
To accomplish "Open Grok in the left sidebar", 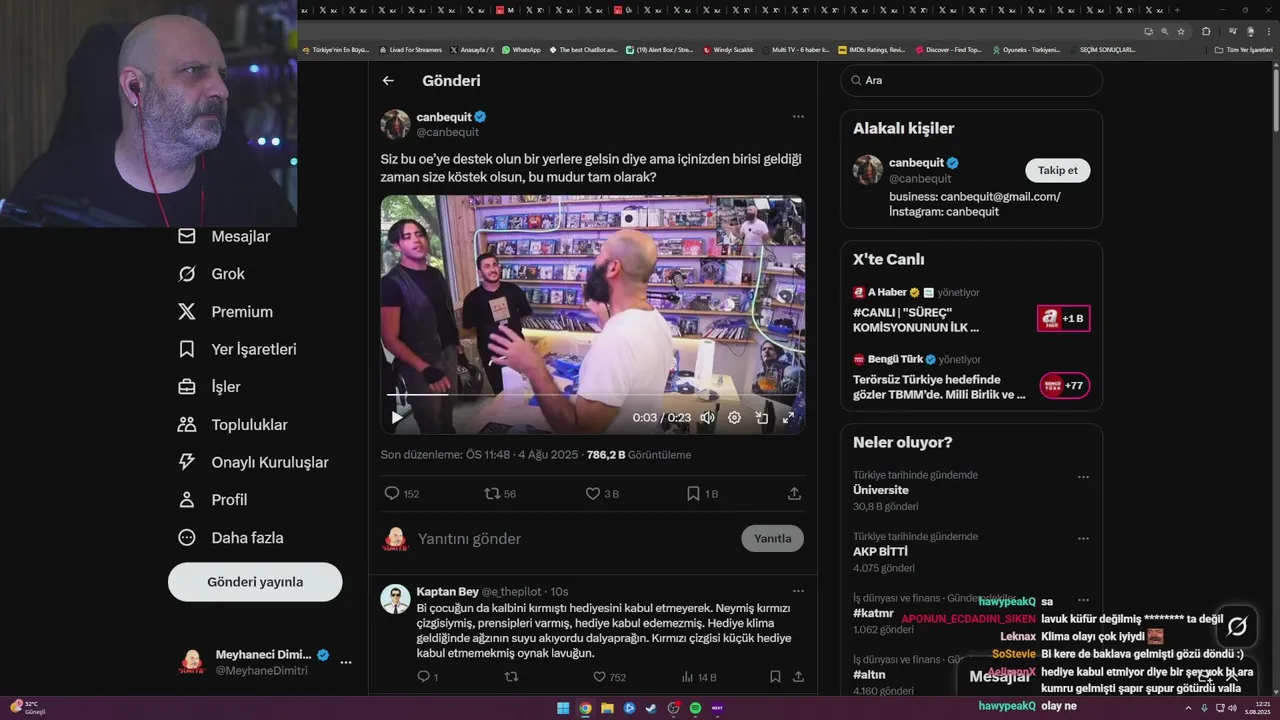I will (211, 274).
